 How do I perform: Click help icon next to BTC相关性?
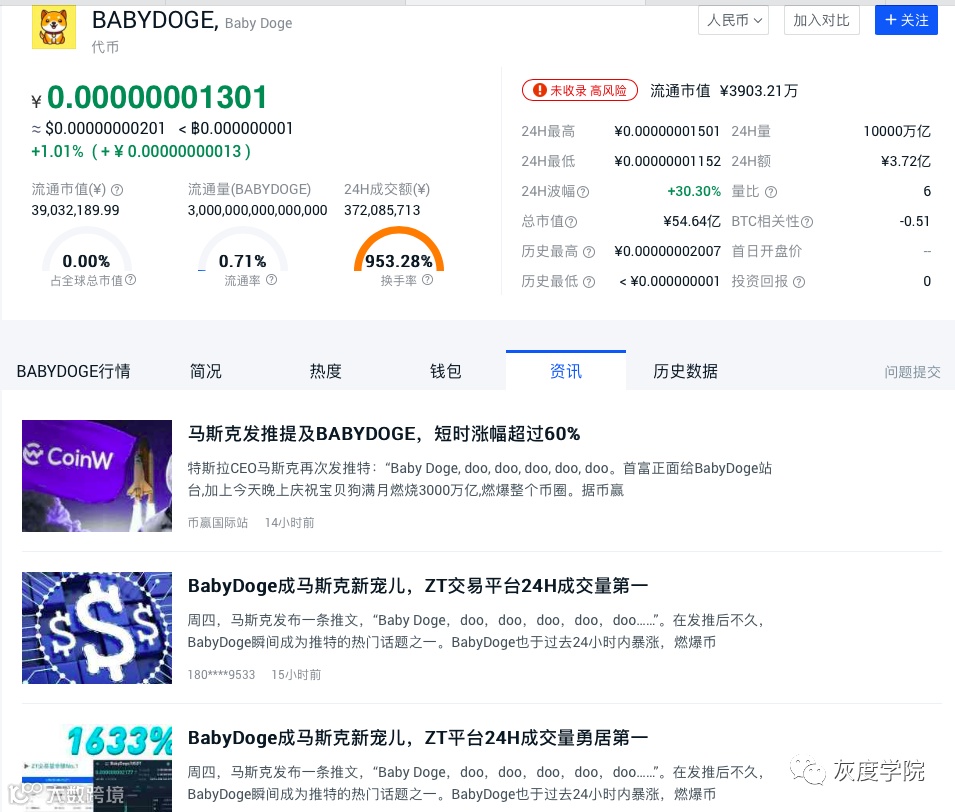[x=807, y=222]
